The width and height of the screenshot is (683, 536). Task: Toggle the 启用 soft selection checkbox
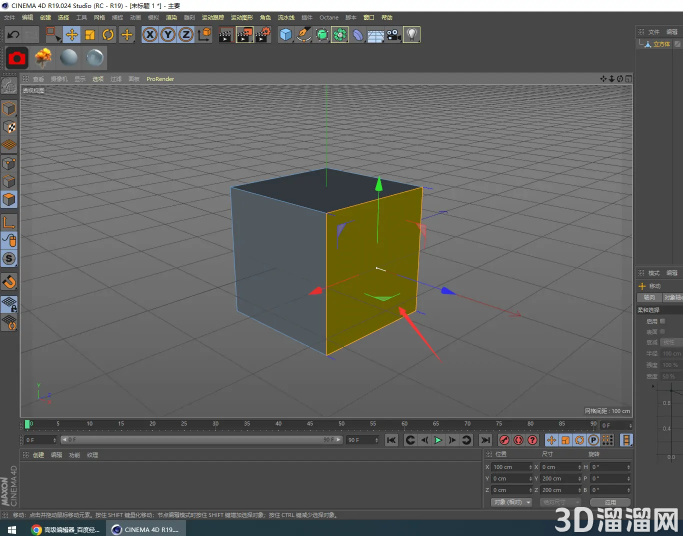coord(663,321)
